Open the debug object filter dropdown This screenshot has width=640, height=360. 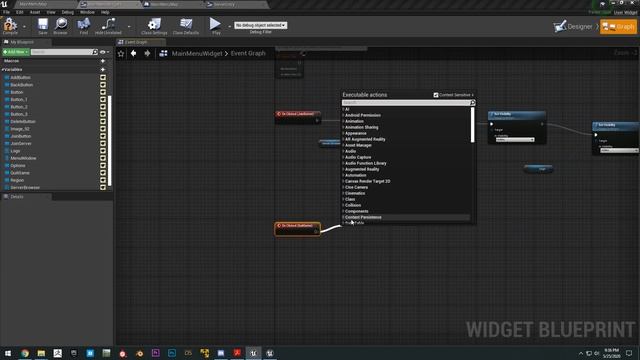[260, 25]
